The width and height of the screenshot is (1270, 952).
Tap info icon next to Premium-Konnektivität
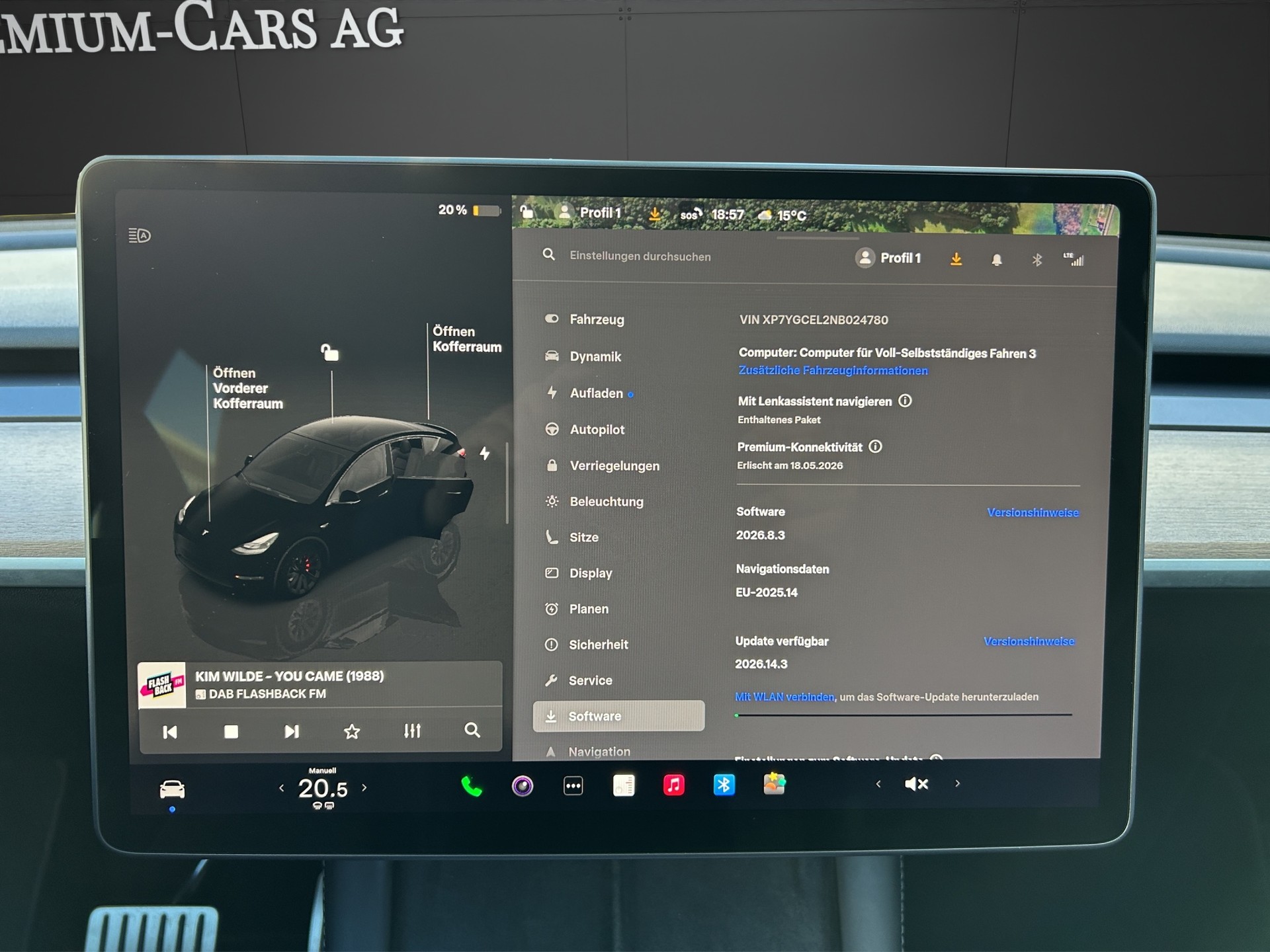(x=875, y=446)
